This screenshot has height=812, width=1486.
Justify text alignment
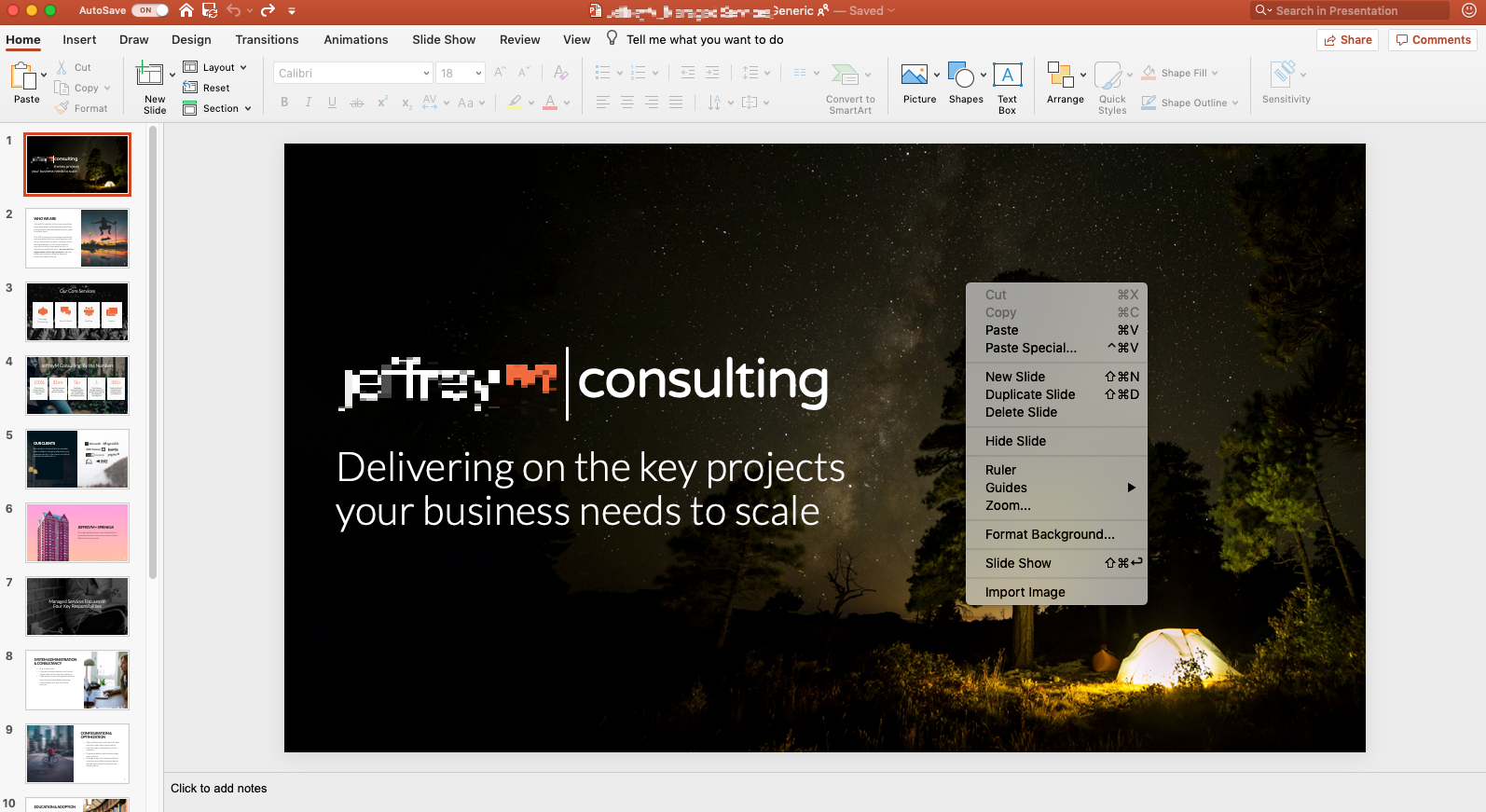[x=676, y=103]
